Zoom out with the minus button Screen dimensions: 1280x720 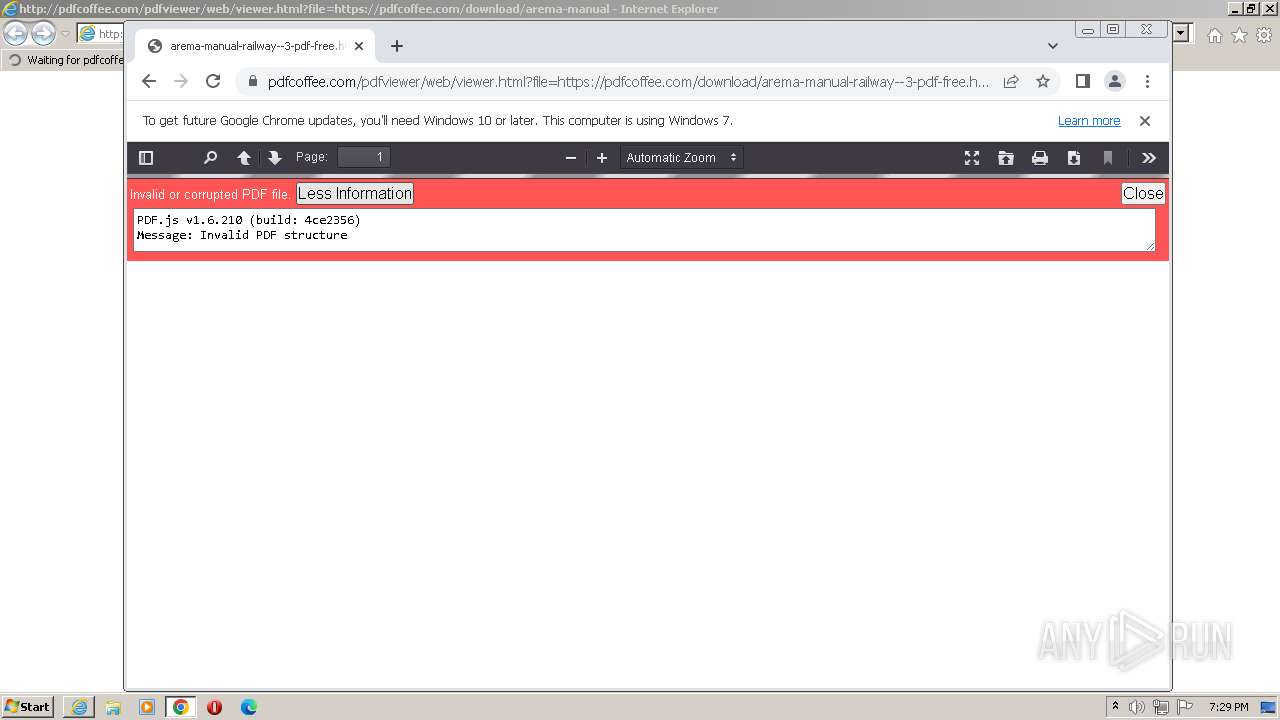click(571, 158)
